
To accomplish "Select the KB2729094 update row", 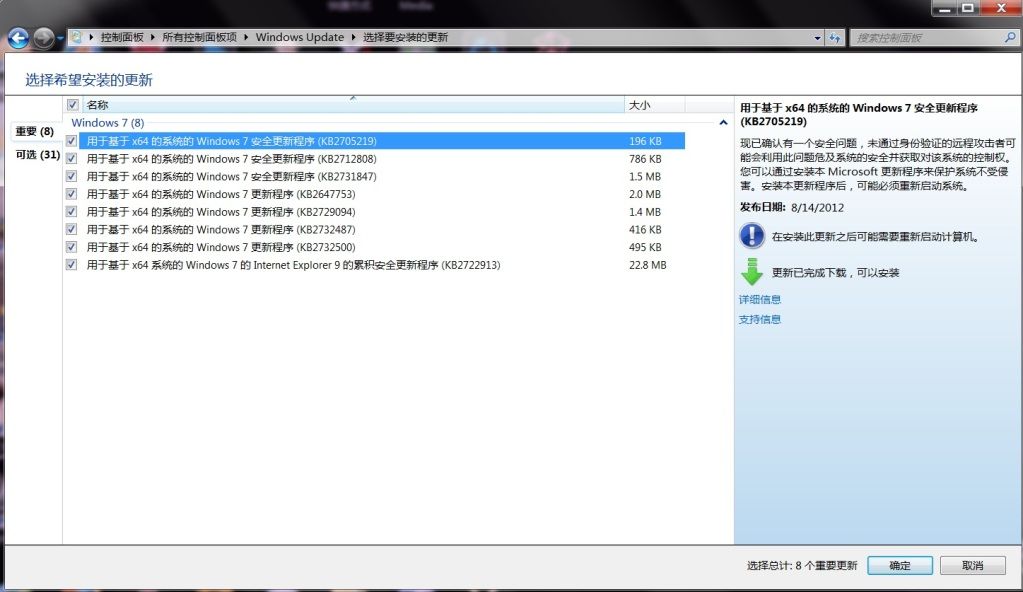I will [x=382, y=211].
